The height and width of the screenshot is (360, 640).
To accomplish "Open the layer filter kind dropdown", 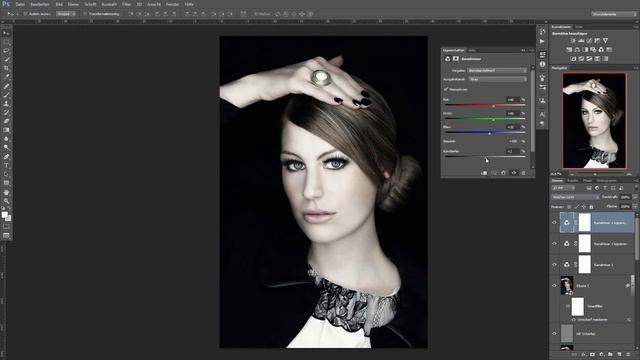I will [563, 188].
